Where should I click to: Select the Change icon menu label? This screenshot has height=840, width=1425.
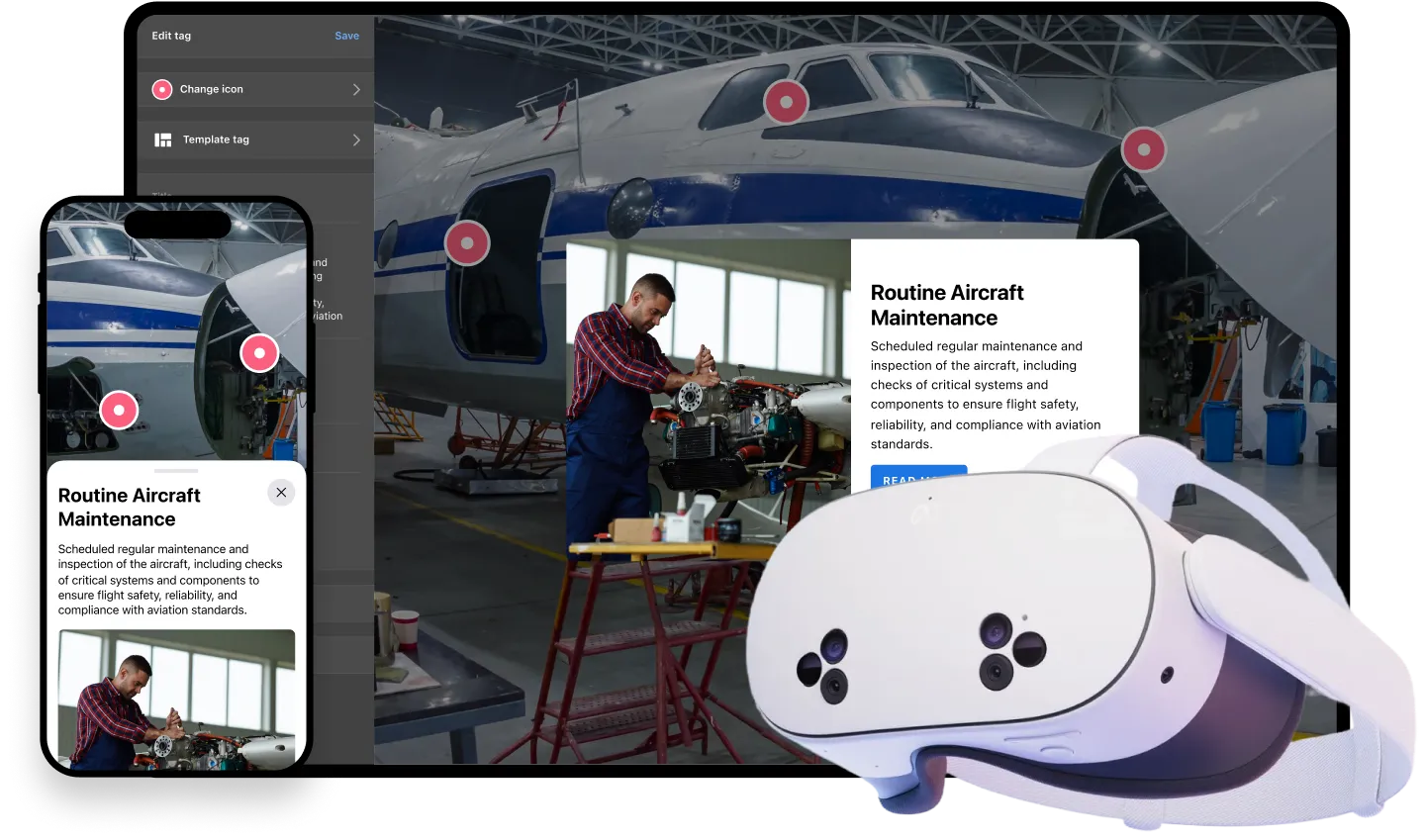(x=211, y=89)
